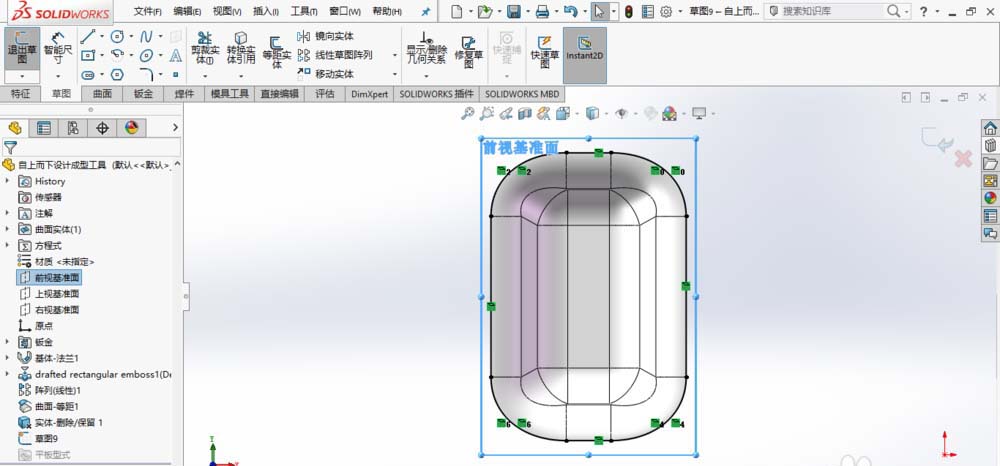Click the feature tree filter field
Viewport: 1000px width, 466px height.
click(x=91, y=148)
